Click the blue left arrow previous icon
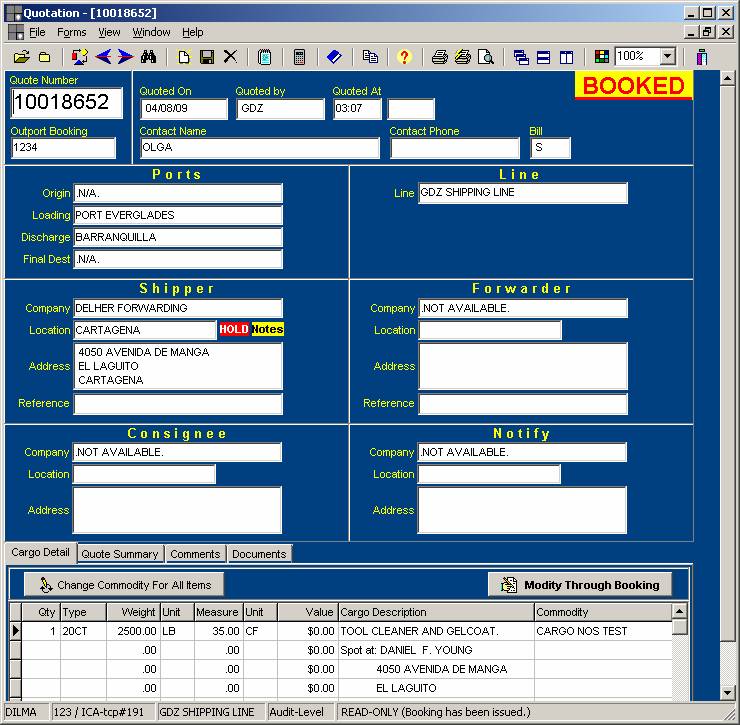The height and width of the screenshot is (725, 740). 102,57
